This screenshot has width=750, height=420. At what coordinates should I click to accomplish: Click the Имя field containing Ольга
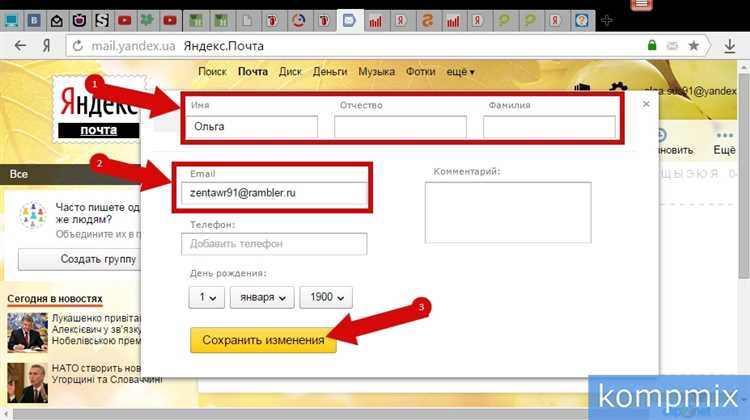point(252,127)
